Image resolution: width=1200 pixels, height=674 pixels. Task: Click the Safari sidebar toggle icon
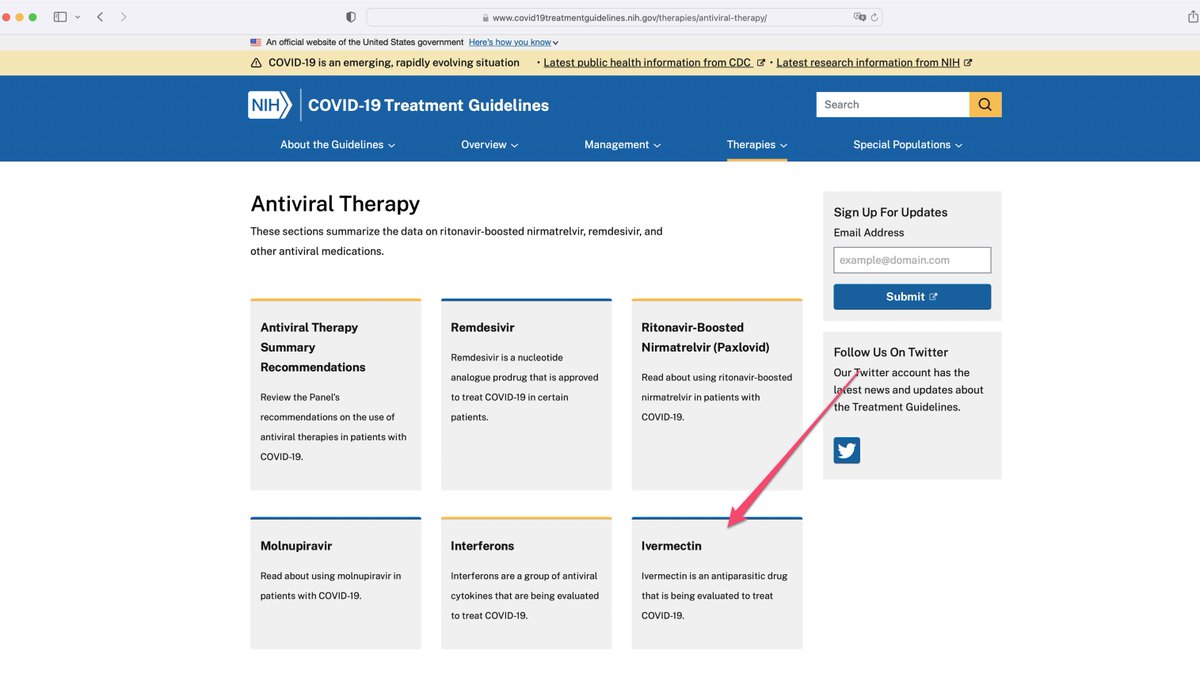point(60,17)
